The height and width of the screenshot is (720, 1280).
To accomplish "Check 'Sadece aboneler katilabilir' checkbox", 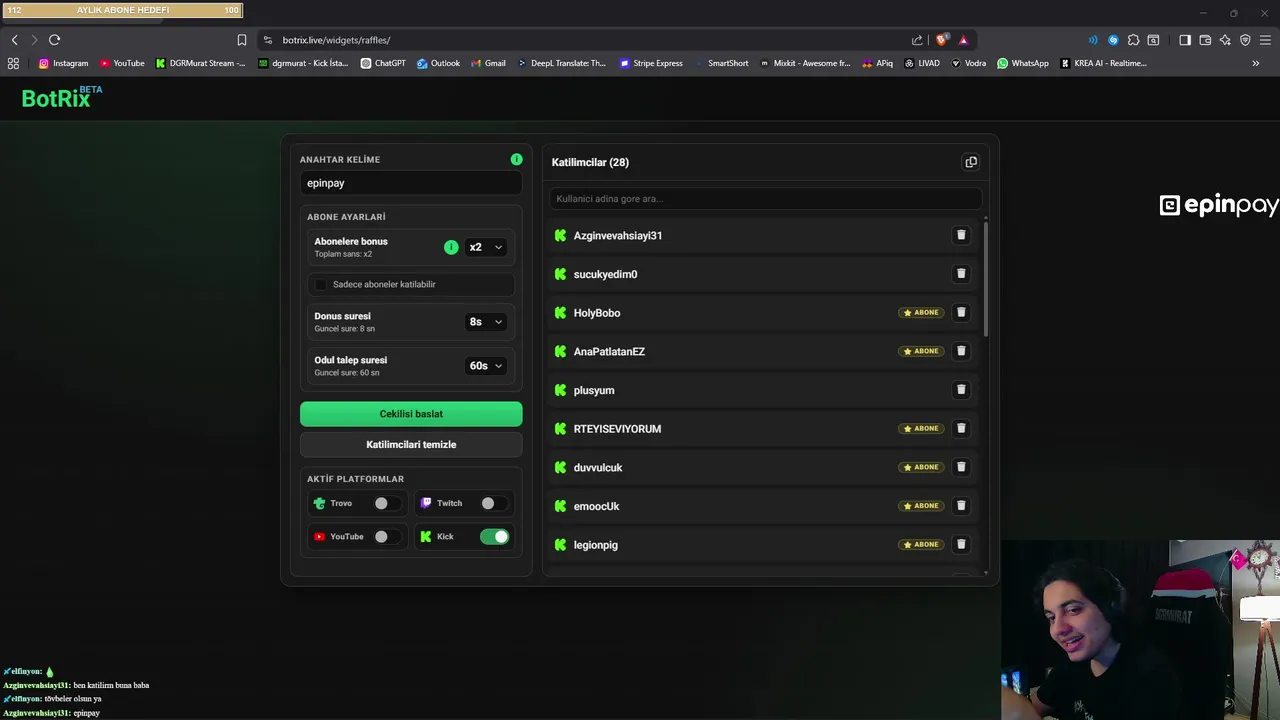I will 320,284.
